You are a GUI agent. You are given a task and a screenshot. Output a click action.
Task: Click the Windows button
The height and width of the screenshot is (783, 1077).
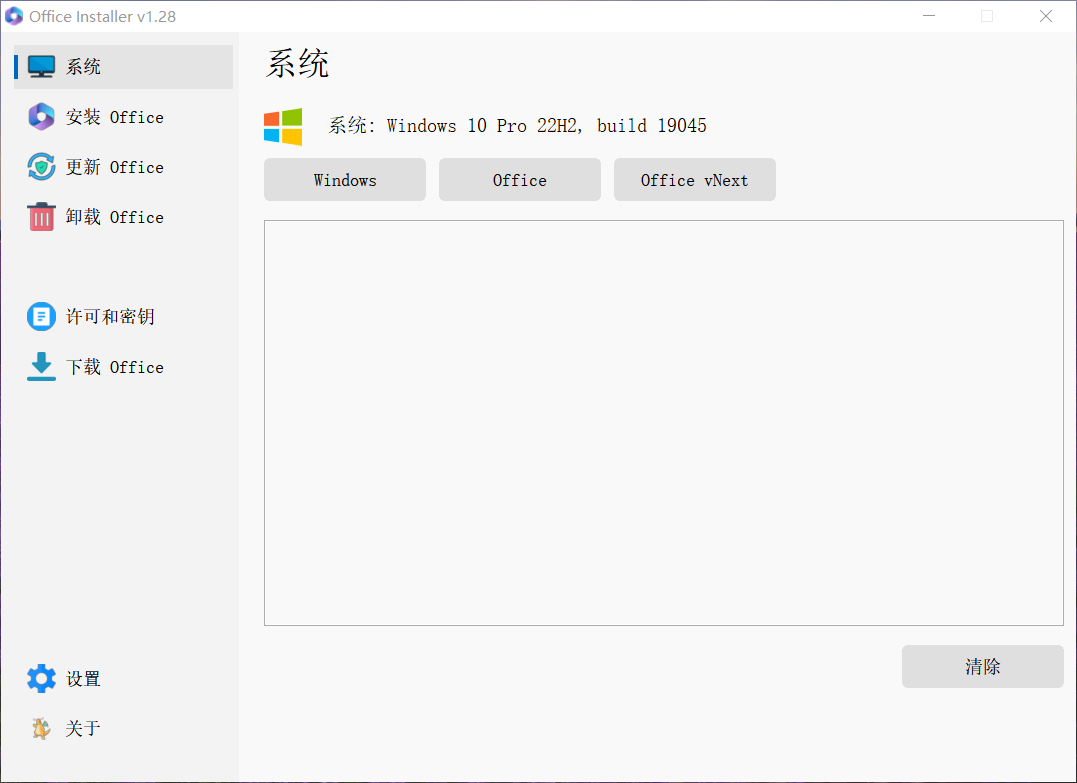[345, 180]
